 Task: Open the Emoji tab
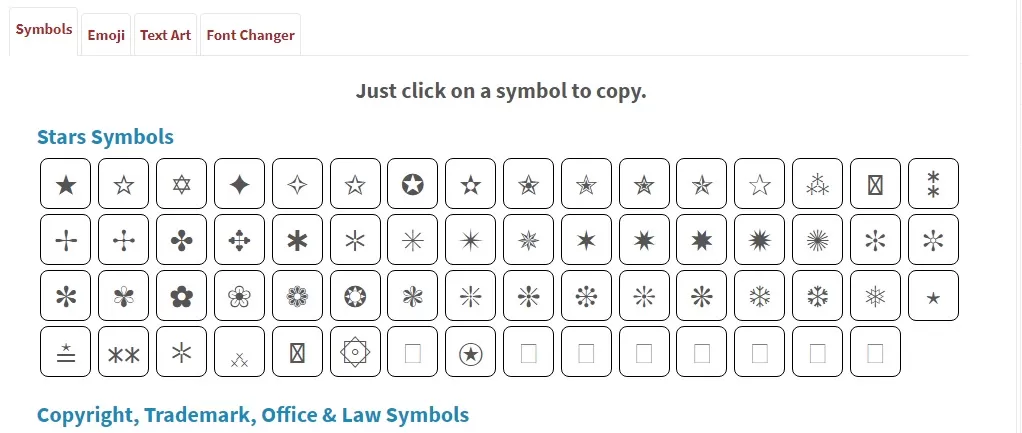tap(106, 35)
